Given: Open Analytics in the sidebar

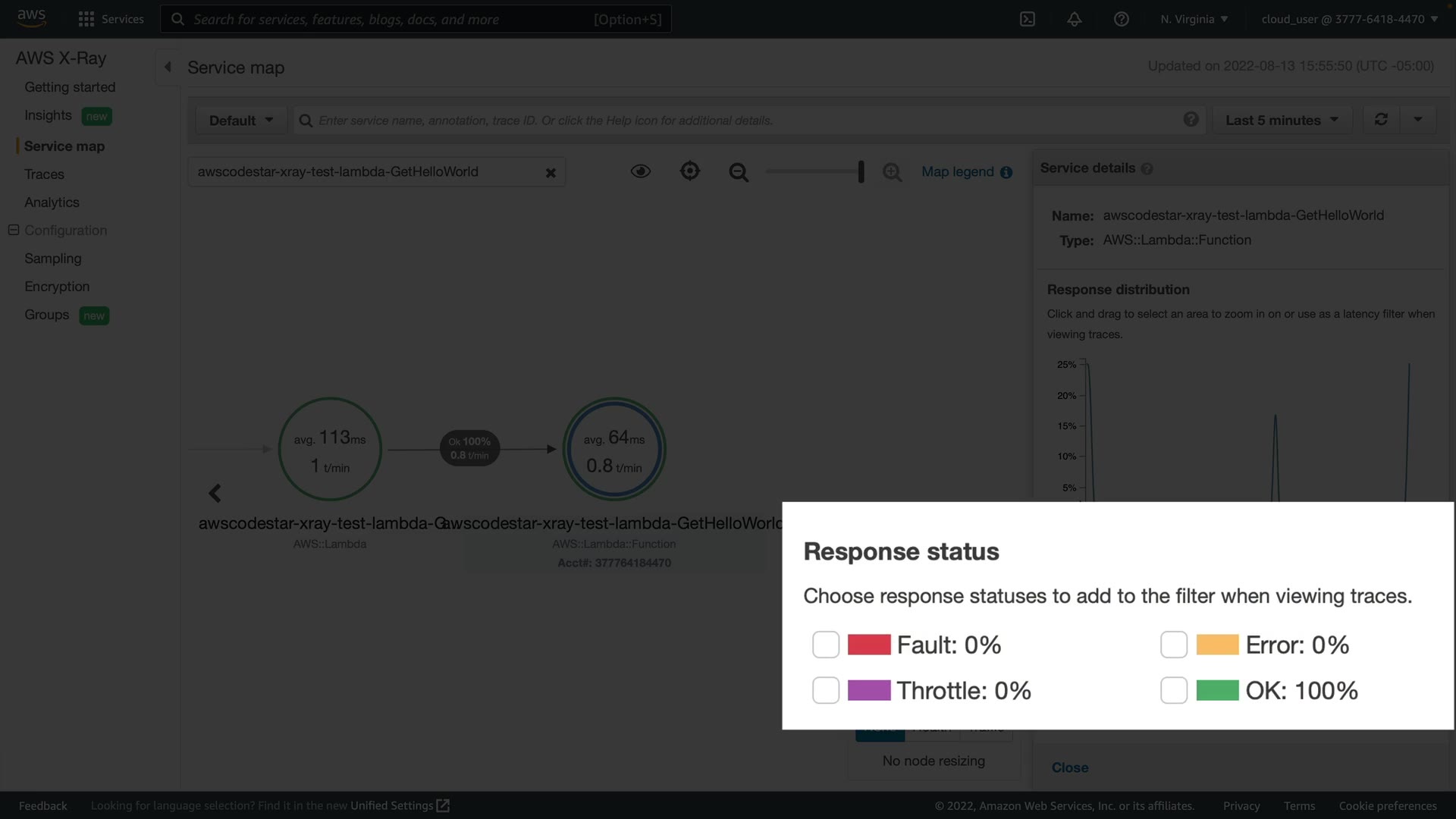Looking at the screenshot, I should point(52,202).
